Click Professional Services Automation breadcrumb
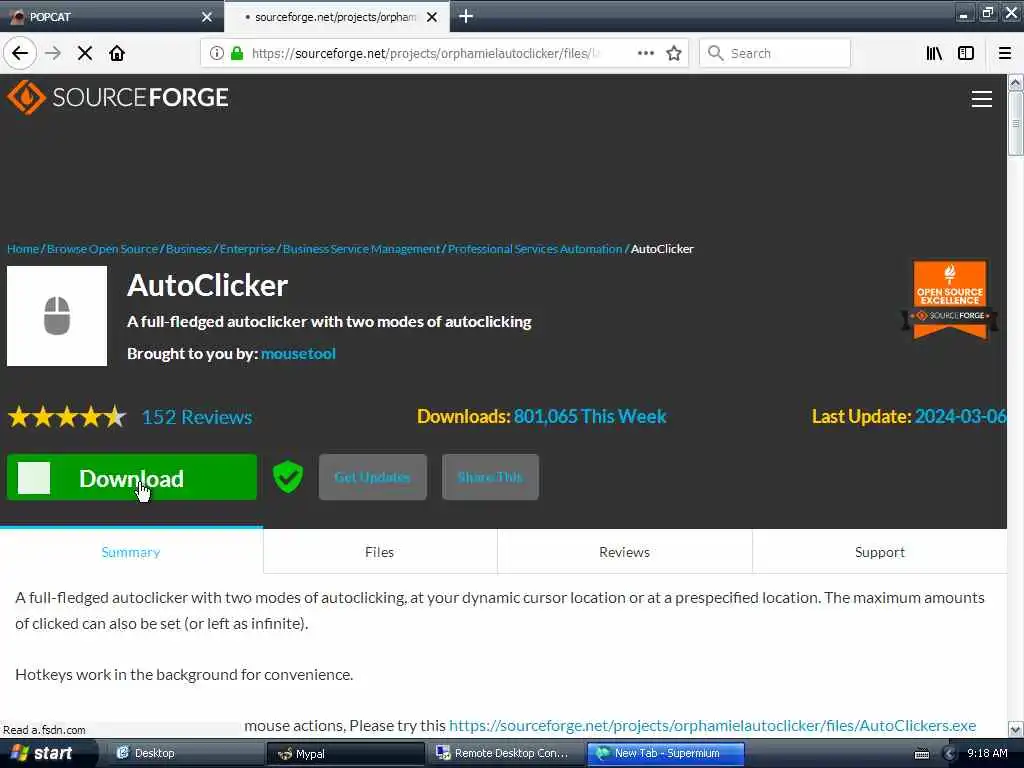1024x768 pixels. click(x=535, y=249)
